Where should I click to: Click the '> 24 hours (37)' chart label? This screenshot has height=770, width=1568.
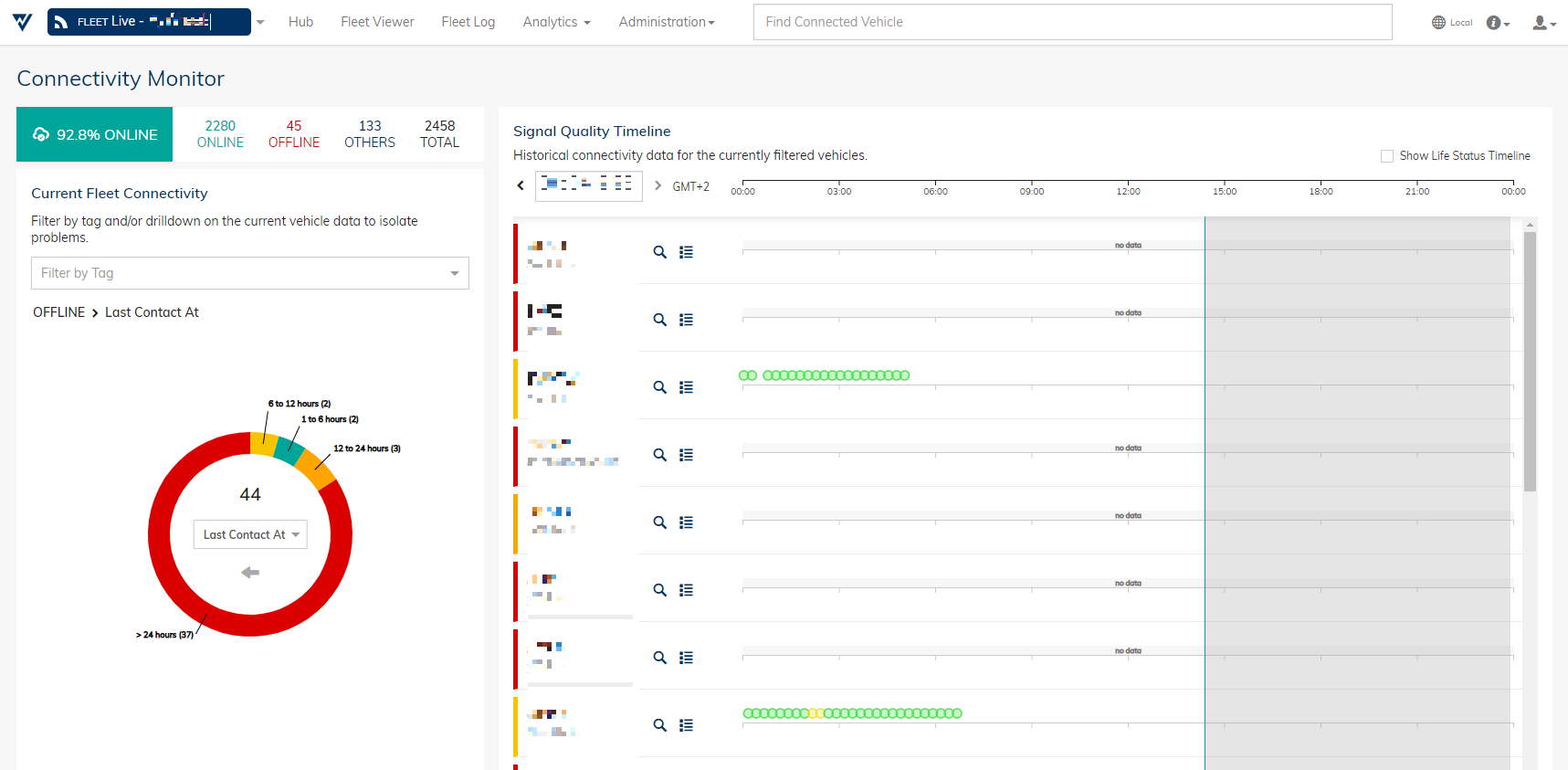tap(164, 635)
